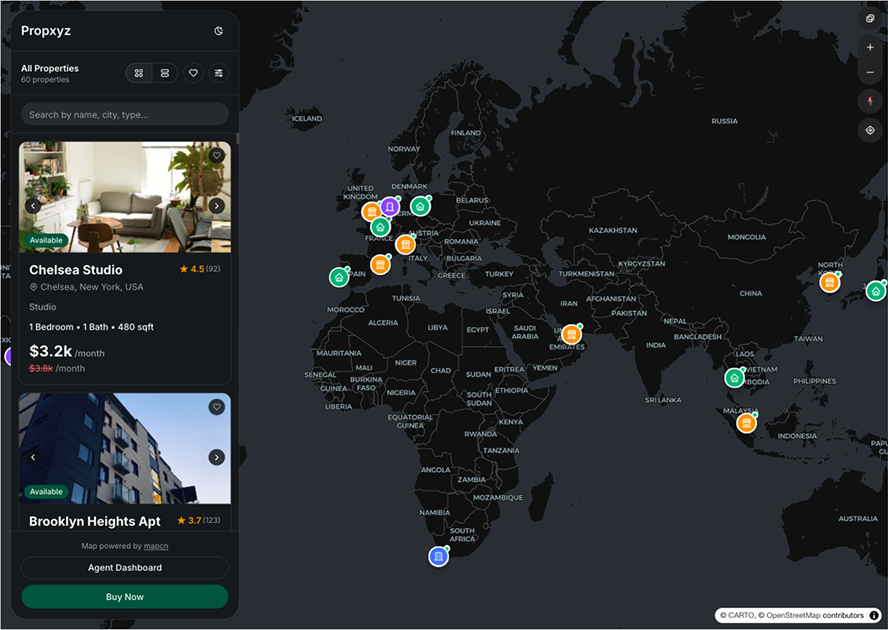Select green home marker near Cambodia
The width and height of the screenshot is (888, 630).
coord(735,377)
